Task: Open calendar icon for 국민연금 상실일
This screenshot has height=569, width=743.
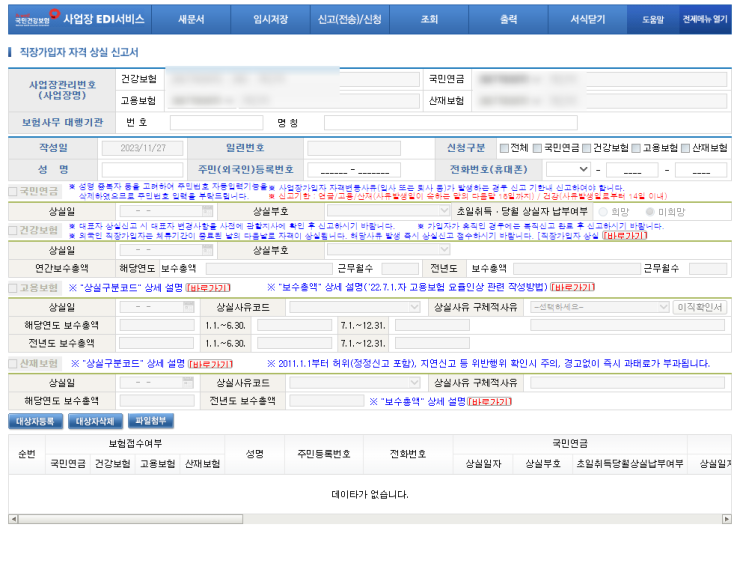Action: [x=207, y=211]
